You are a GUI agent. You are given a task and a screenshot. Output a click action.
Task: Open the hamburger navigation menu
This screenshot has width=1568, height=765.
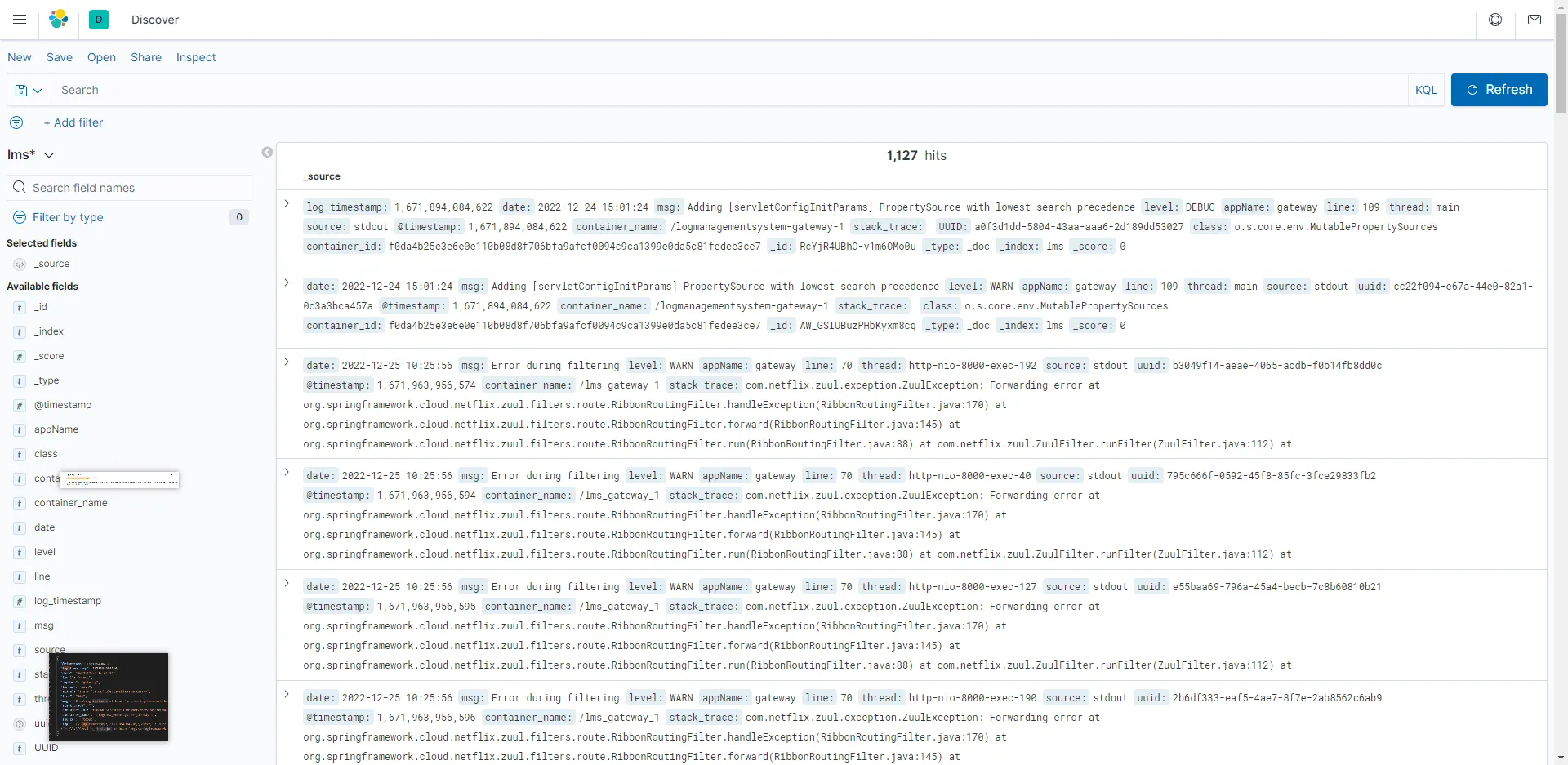coord(20,20)
